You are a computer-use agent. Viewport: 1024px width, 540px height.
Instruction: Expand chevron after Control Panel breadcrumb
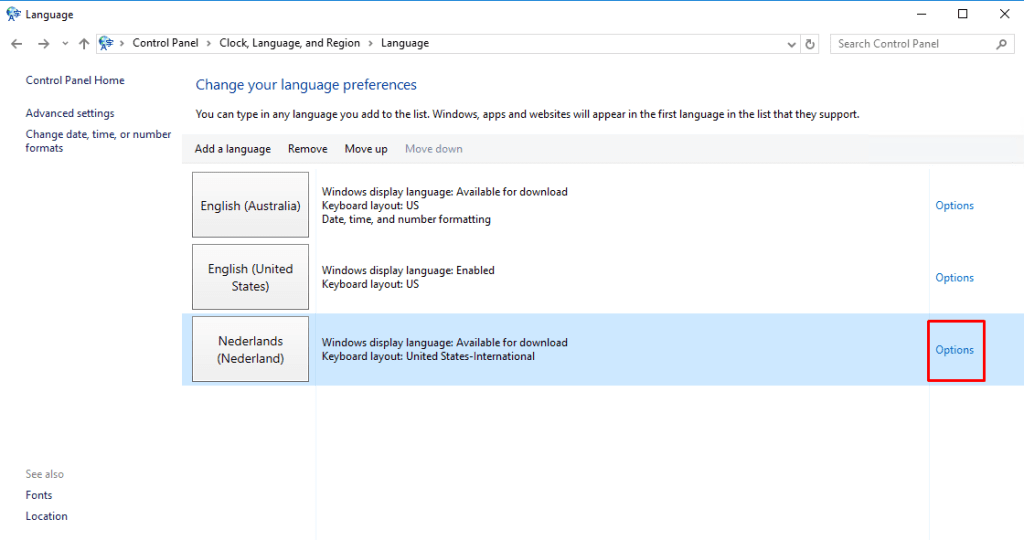(x=209, y=44)
